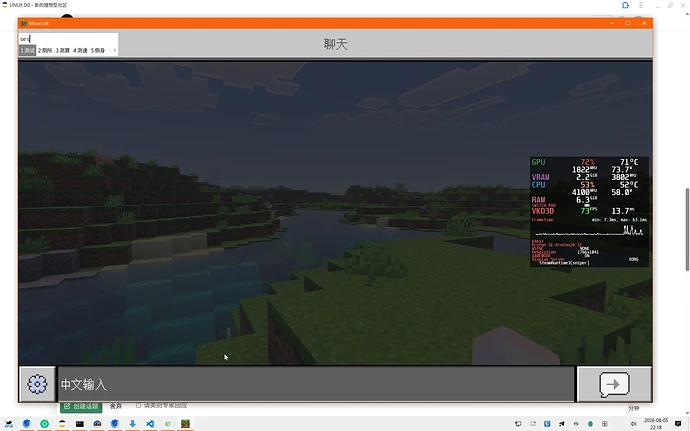Open the first blue browser taskbar icon

tap(27, 424)
